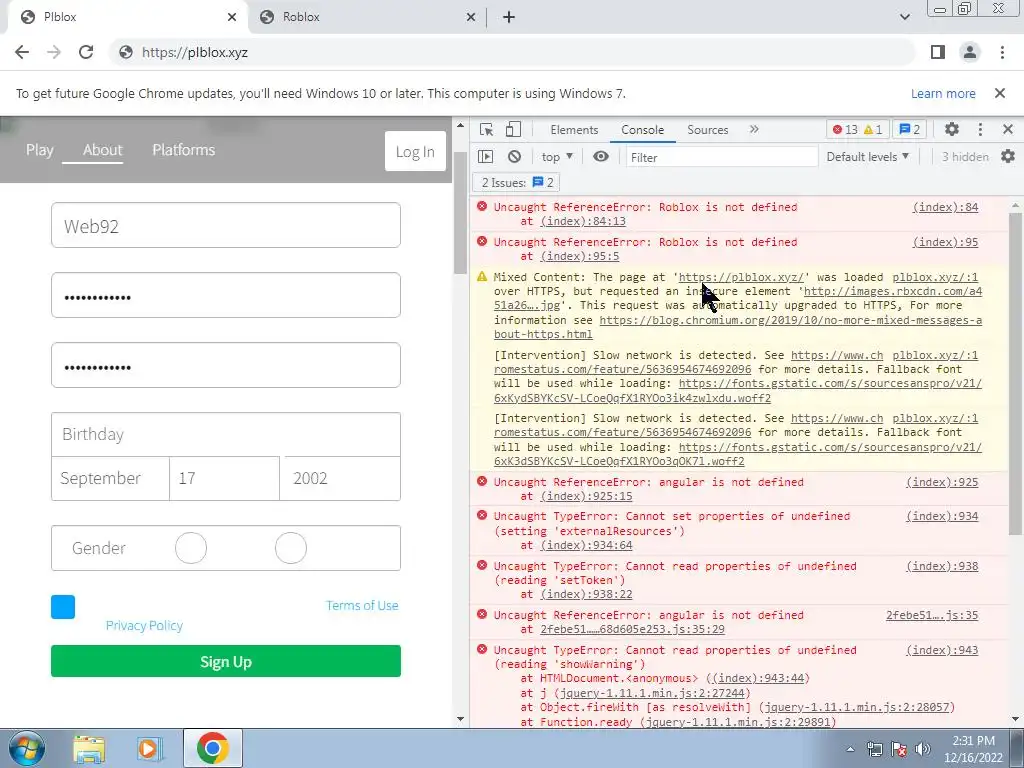1024x768 pixels.
Task: Select the first gender radio circle
Action: (191, 548)
